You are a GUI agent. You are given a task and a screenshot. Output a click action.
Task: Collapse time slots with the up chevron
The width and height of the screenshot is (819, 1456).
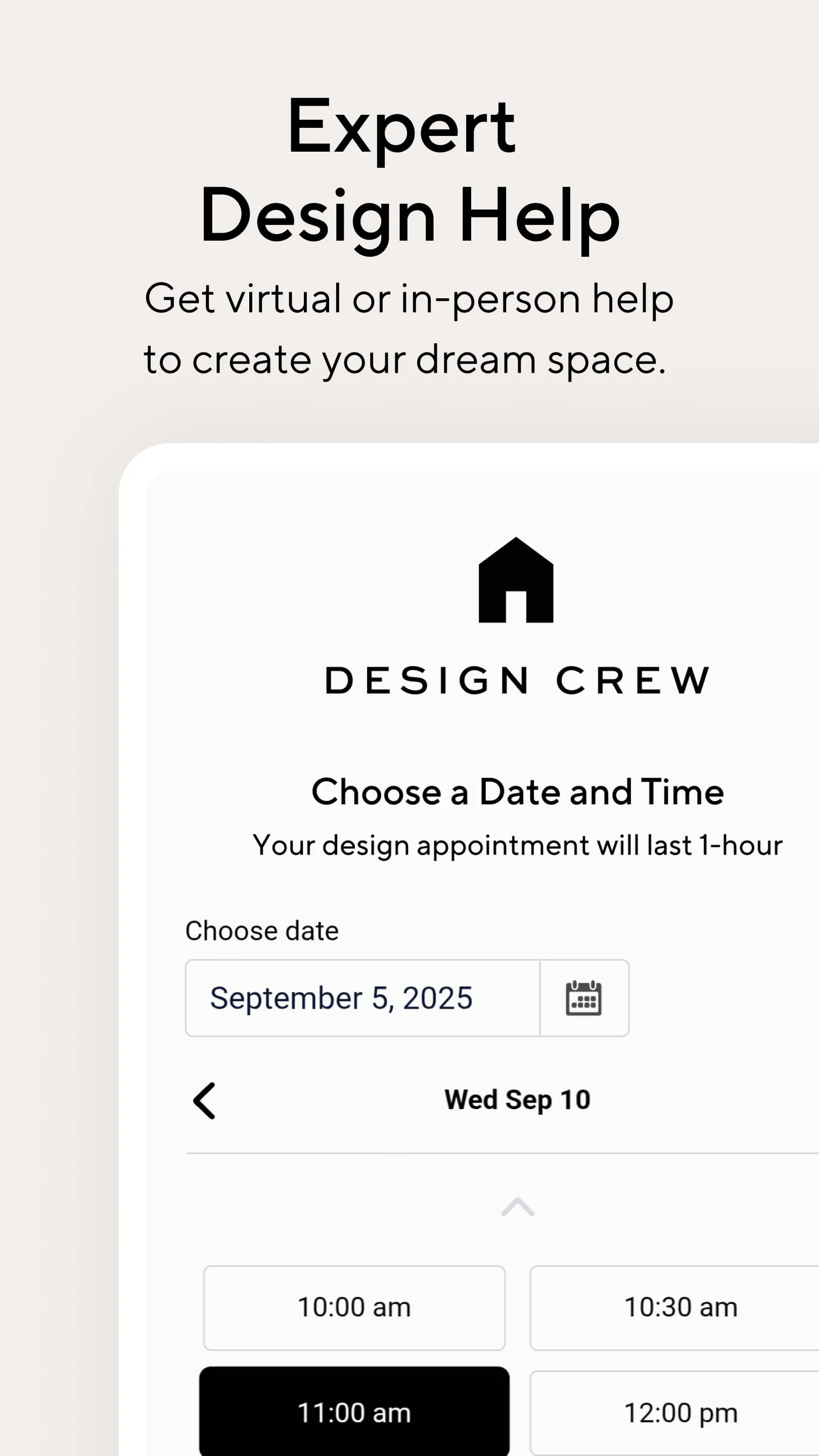[x=517, y=1207]
